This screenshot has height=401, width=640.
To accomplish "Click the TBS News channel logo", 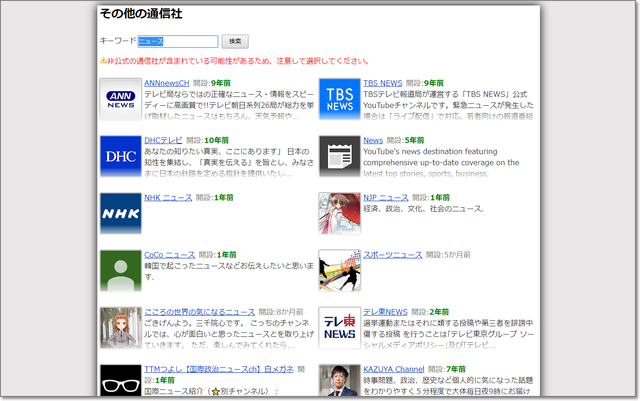I will click(339, 98).
